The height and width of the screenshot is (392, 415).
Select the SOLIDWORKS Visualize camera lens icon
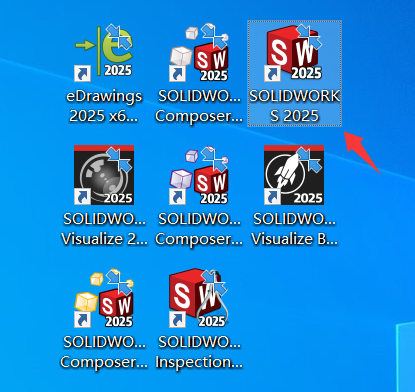point(104,175)
